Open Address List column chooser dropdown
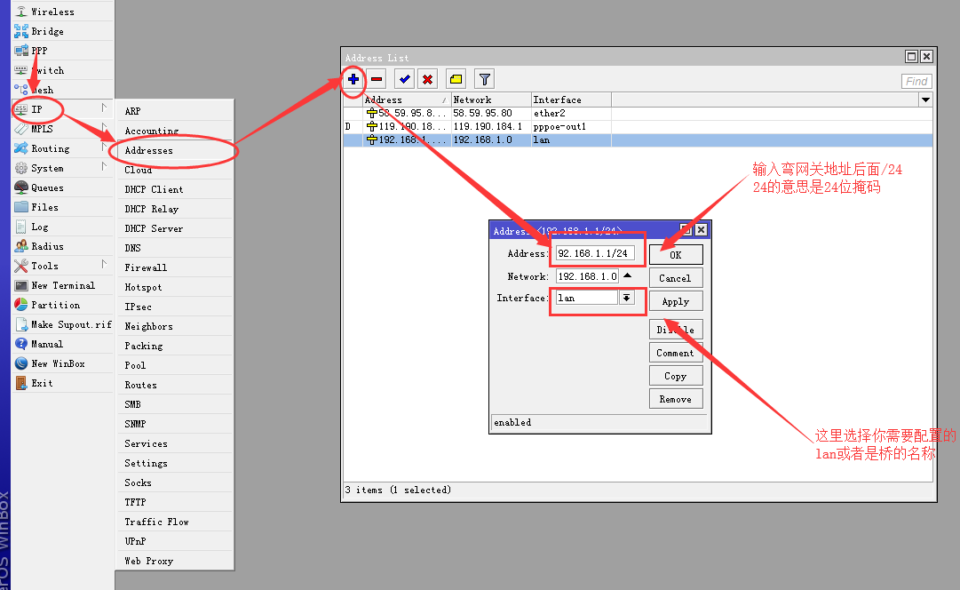The width and height of the screenshot is (960, 590). pos(926,100)
